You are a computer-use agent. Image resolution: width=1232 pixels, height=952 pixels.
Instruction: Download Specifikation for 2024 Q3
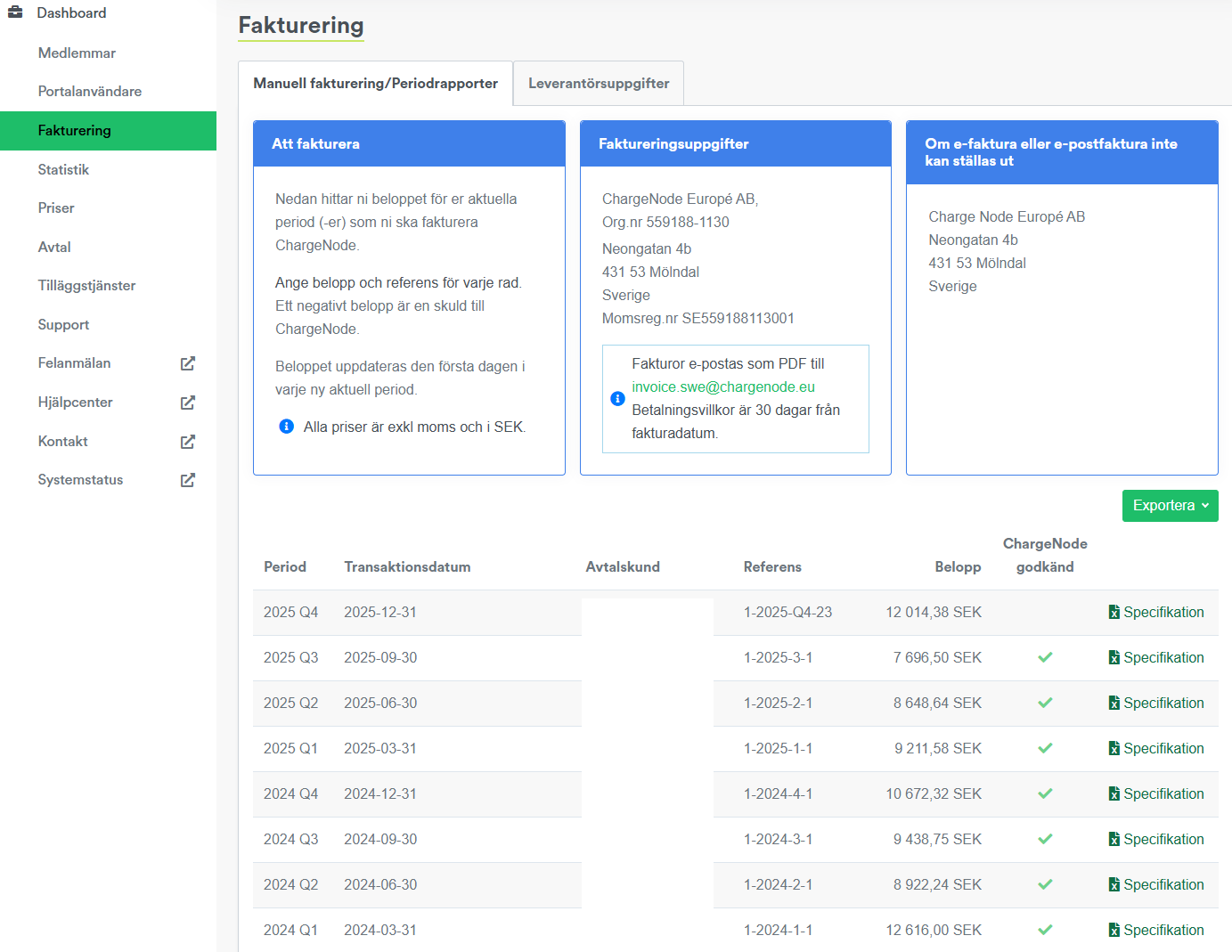(x=1163, y=840)
